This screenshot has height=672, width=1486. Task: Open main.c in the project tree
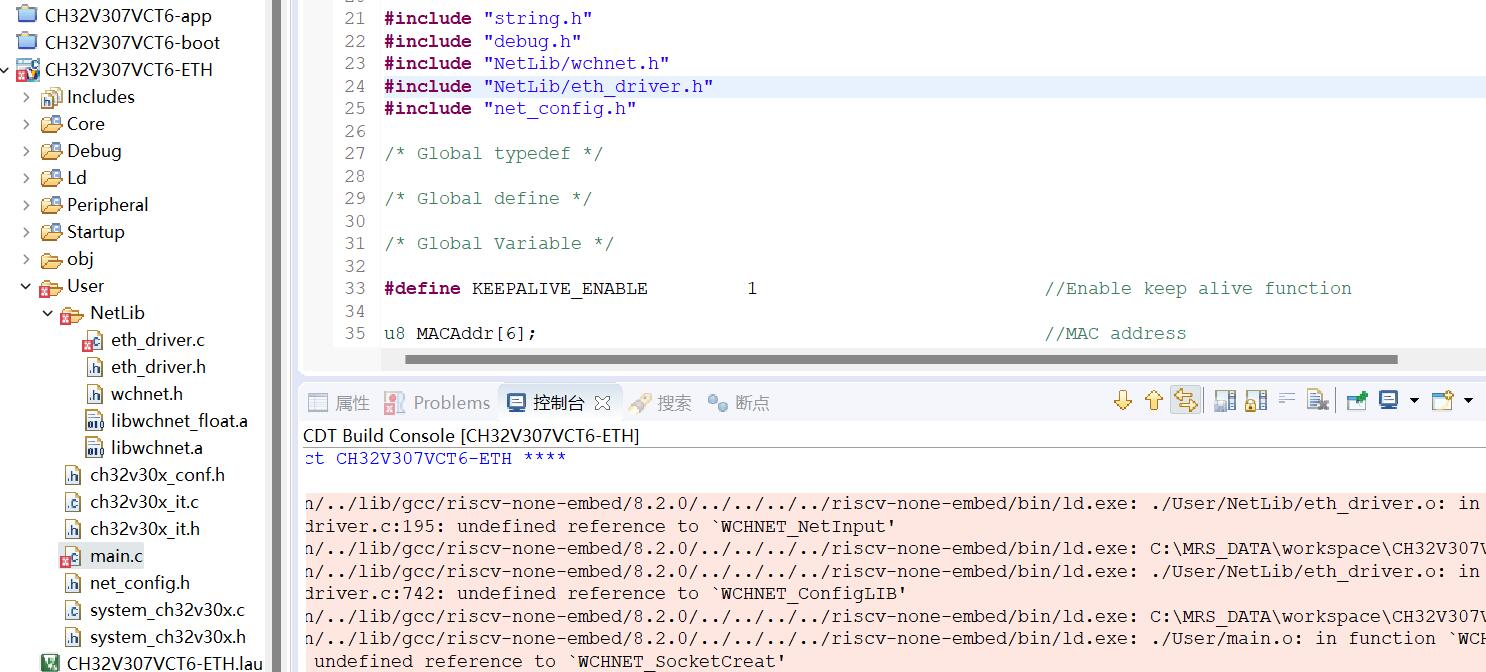[116, 556]
